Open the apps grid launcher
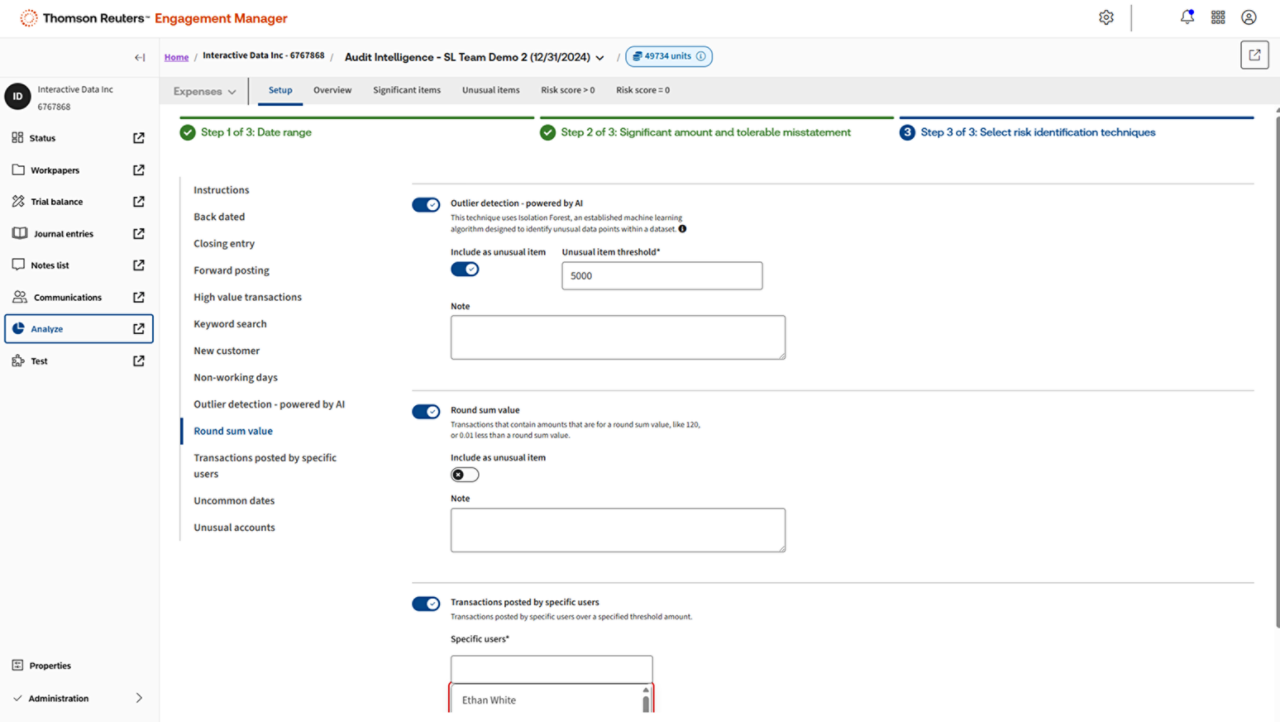 click(1218, 17)
